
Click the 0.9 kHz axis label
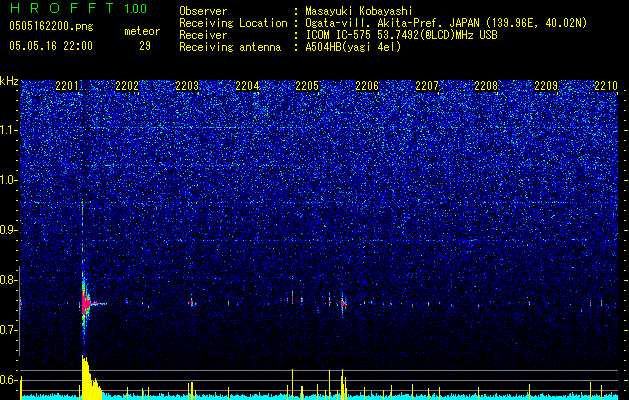click(x=9, y=230)
